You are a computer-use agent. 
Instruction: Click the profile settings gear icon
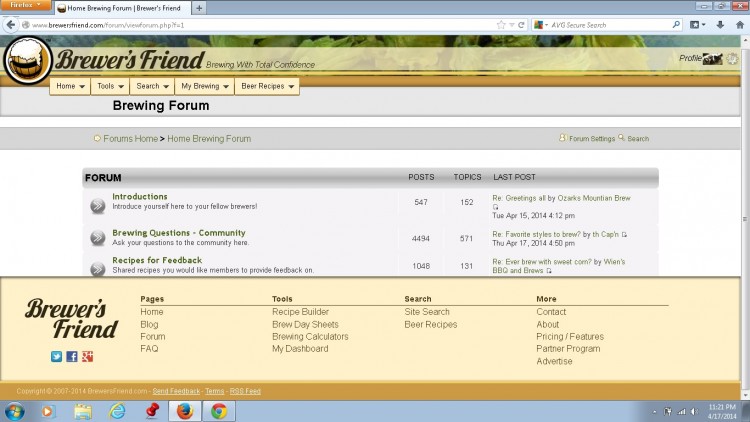click(x=732, y=59)
